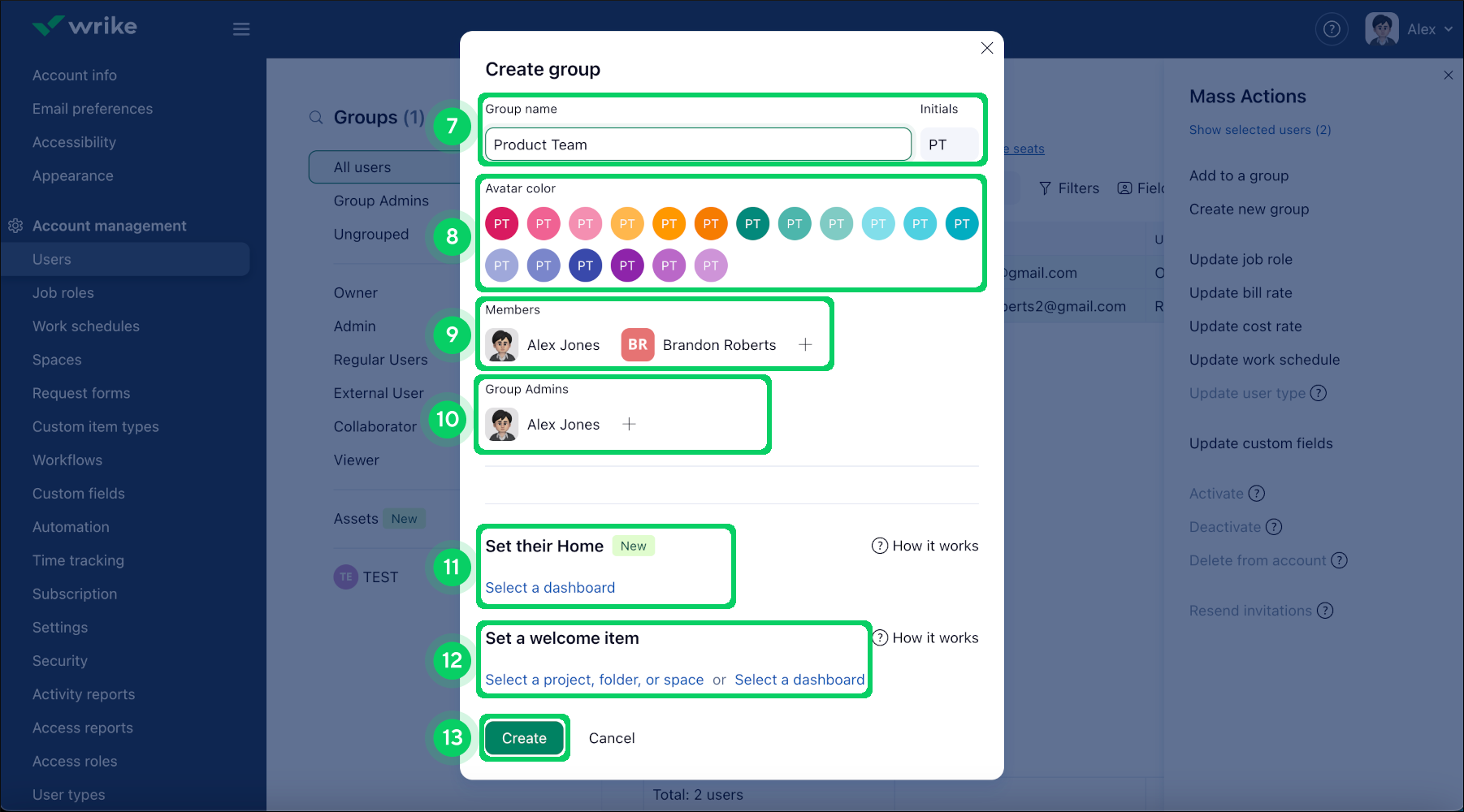Image resolution: width=1464 pixels, height=812 pixels.
Task: Click the Account management gear icon
Action: [x=15, y=226]
